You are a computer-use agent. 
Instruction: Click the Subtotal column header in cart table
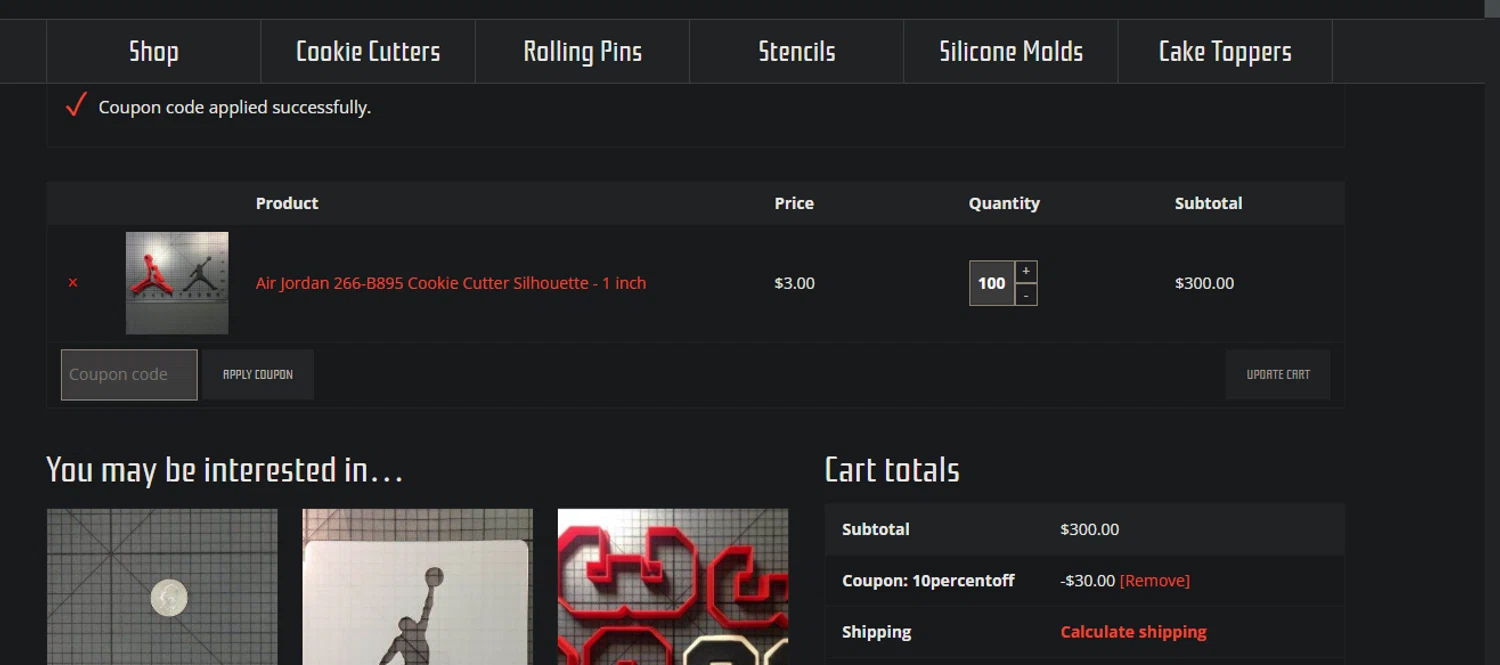(x=1208, y=203)
